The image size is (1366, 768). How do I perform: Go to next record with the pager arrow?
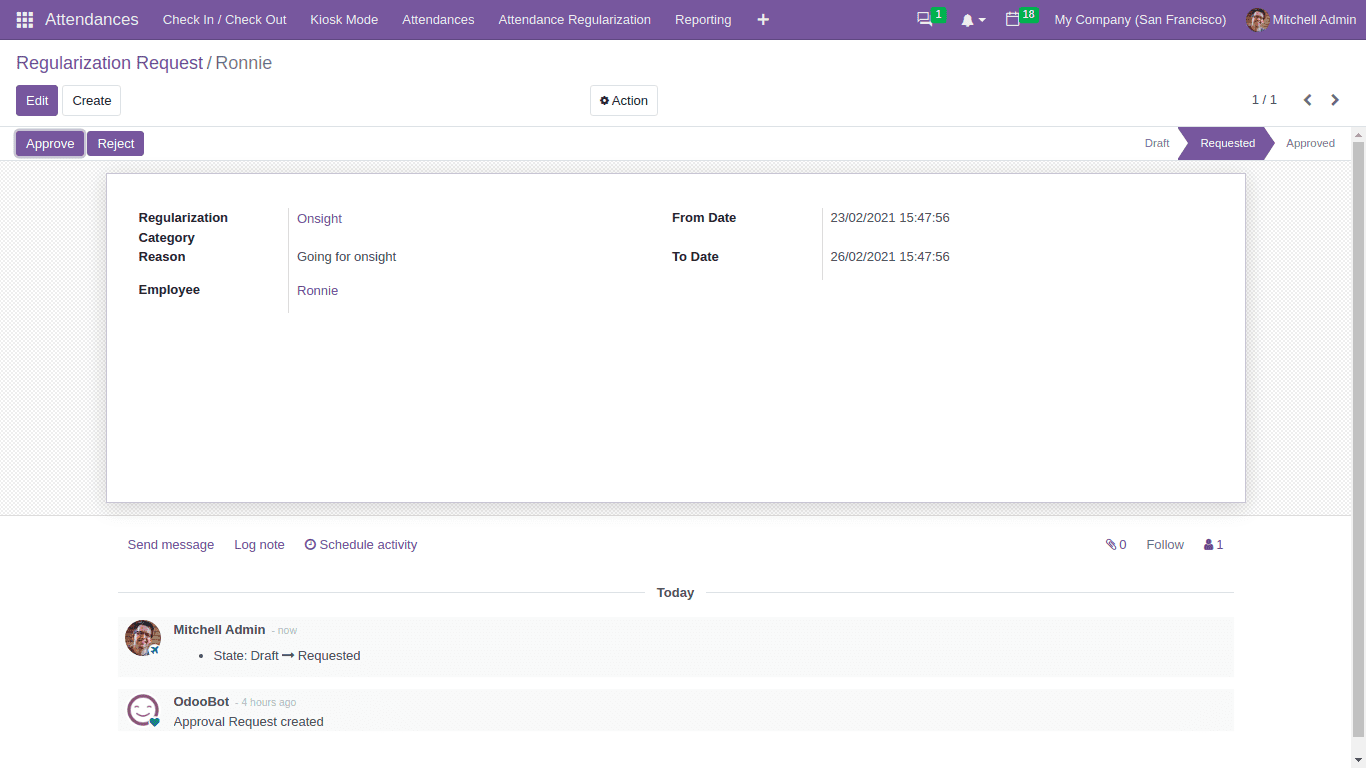[x=1334, y=100]
